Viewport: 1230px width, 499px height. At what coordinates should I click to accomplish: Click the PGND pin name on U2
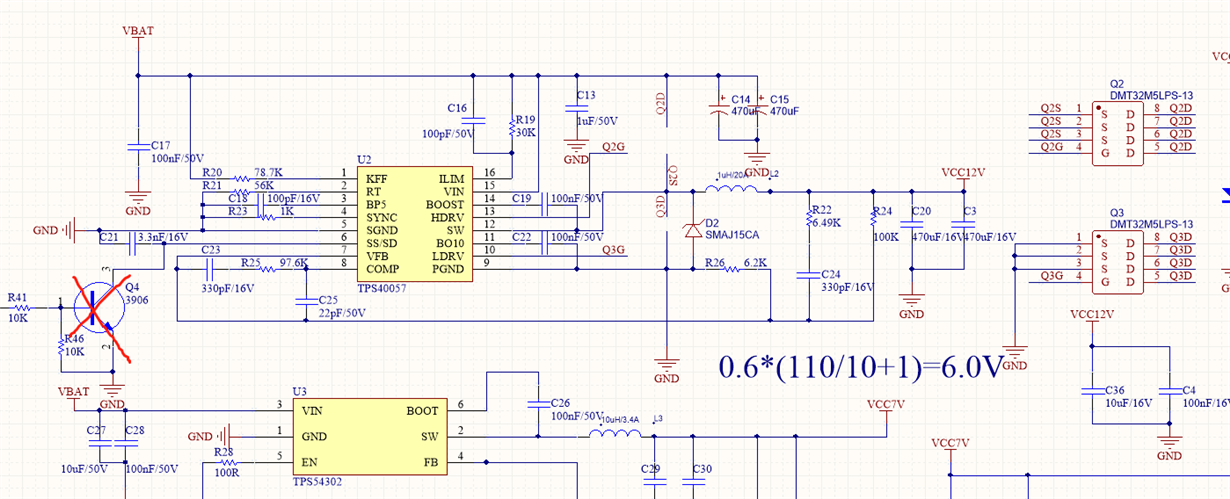[x=447, y=269]
